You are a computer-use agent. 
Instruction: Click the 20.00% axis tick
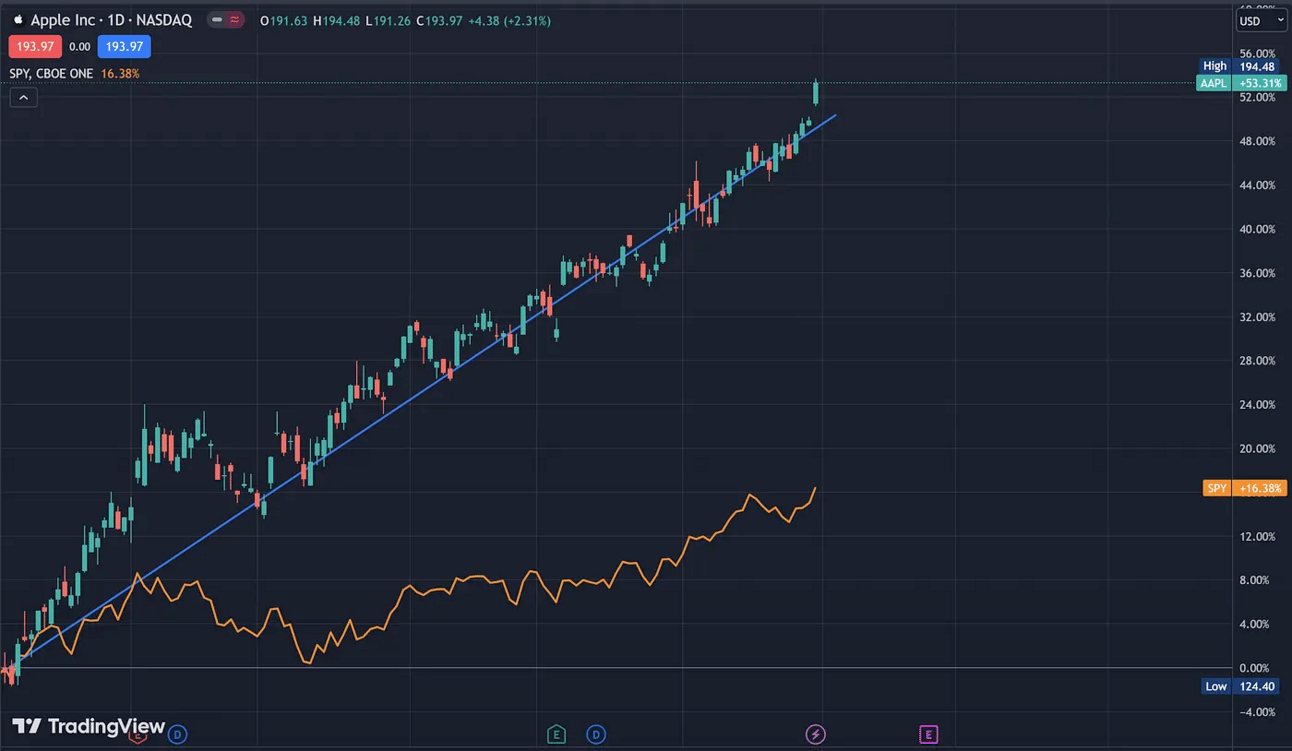point(1257,449)
